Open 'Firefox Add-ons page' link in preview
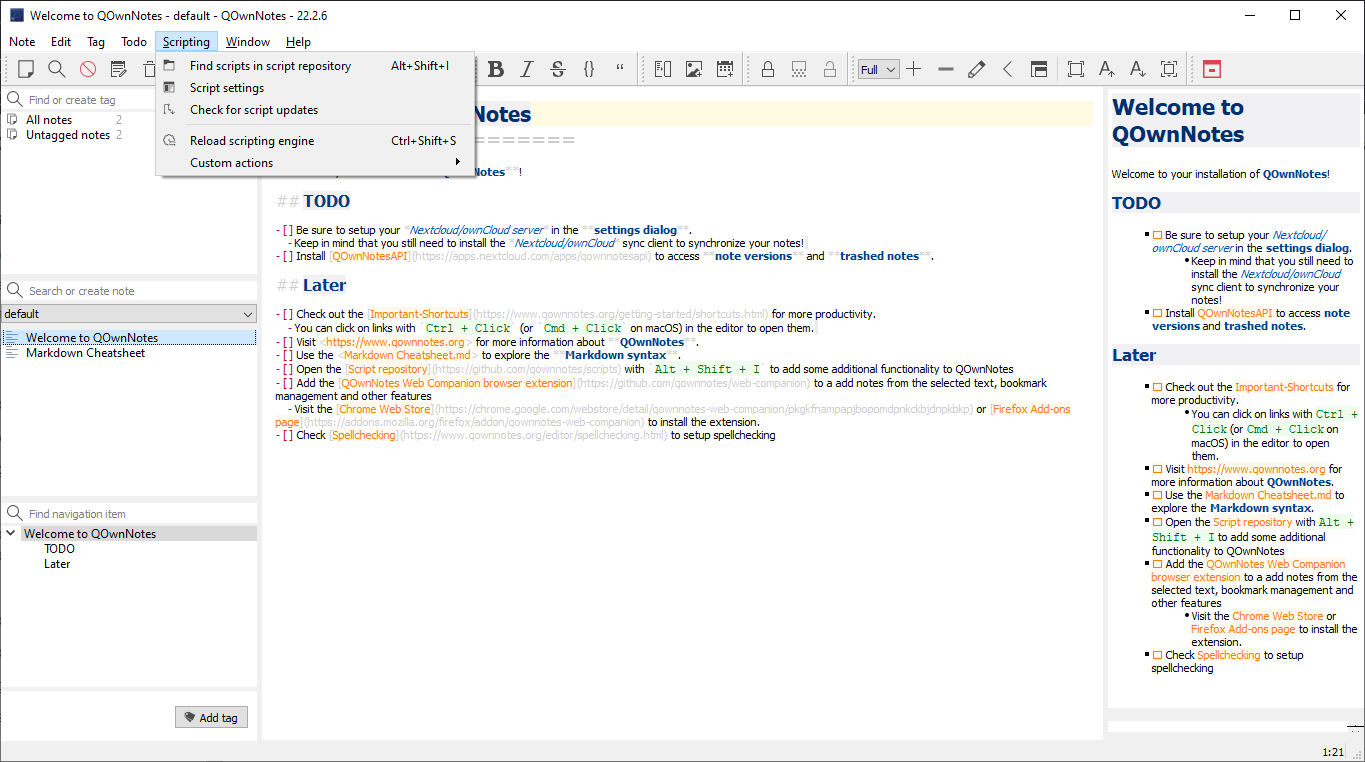 (x=1243, y=629)
